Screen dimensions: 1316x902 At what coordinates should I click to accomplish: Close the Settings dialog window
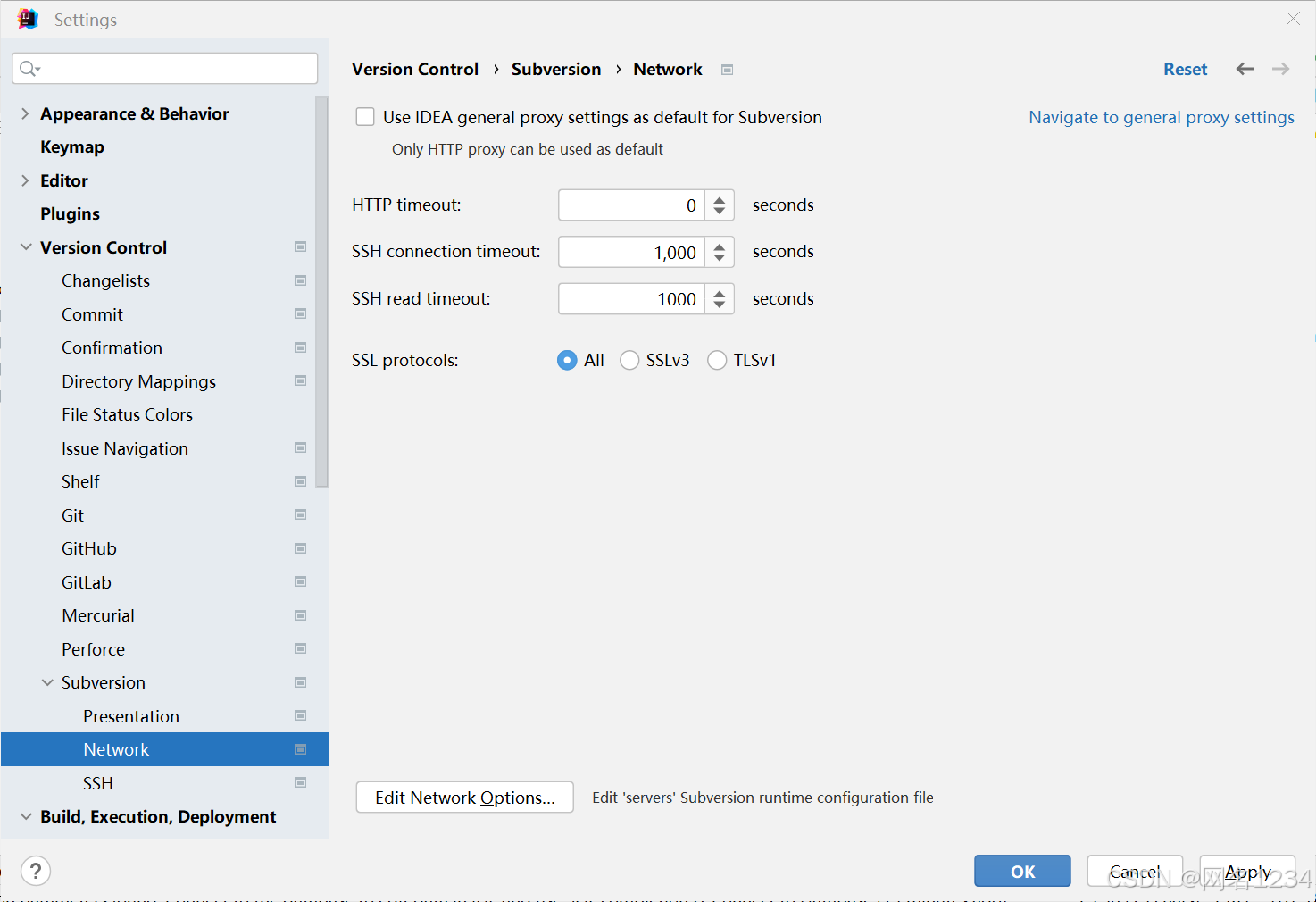click(x=1293, y=19)
